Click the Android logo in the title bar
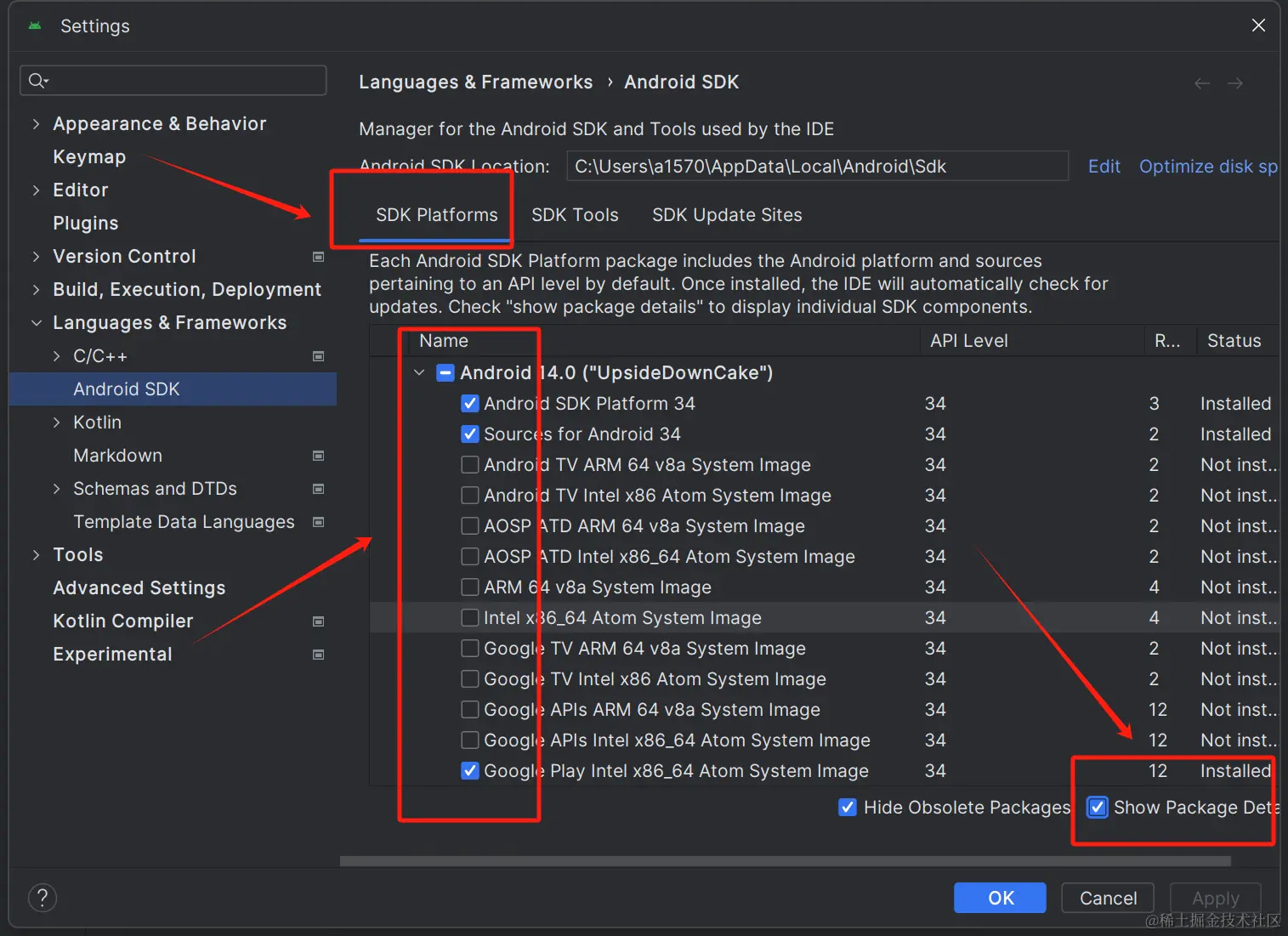The width and height of the screenshot is (1288, 936). pyautogui.click(x=33, y=26)
